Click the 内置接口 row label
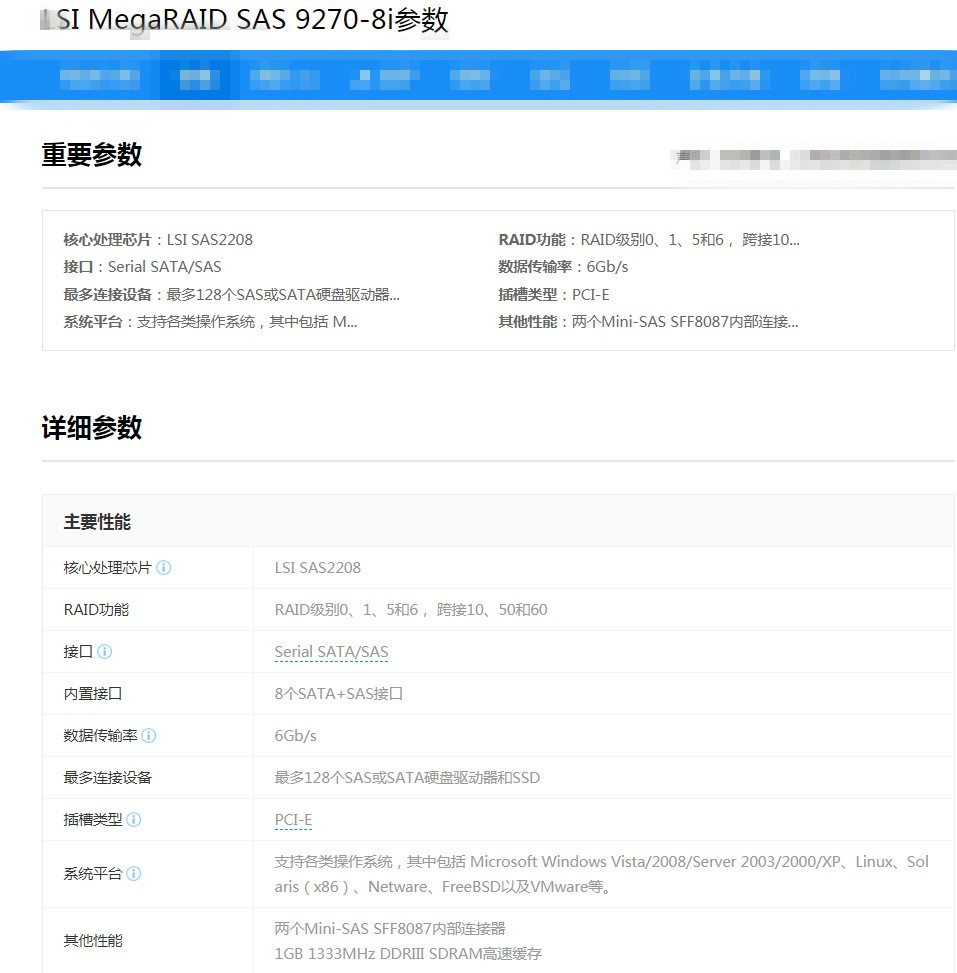957x973 pixels. 92,694
